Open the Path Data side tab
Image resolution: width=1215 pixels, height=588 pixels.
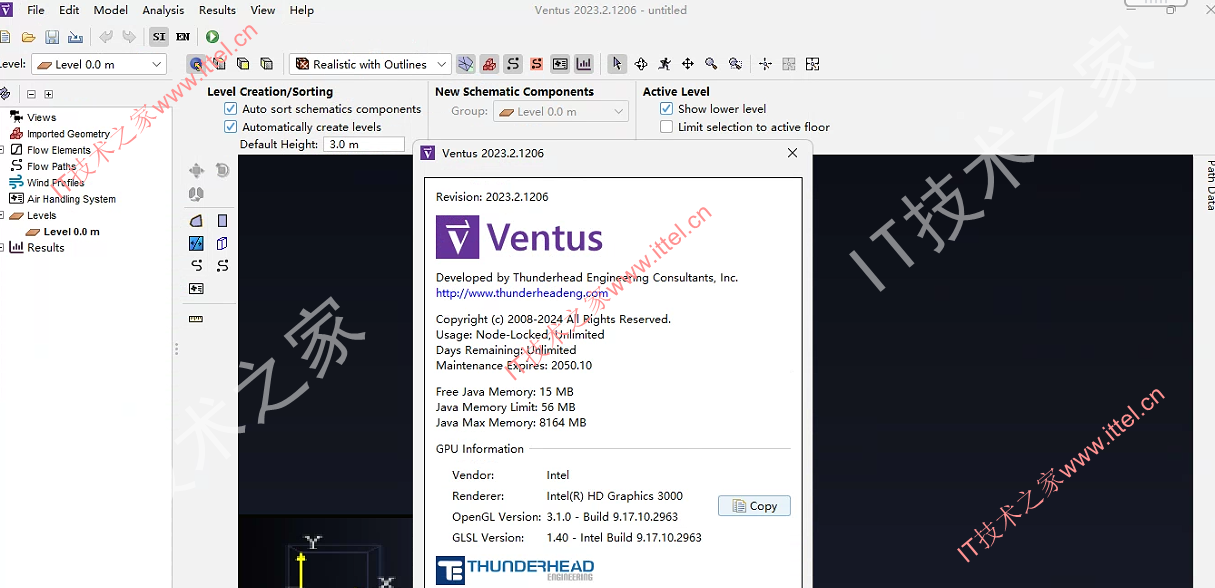point(1209,184)
